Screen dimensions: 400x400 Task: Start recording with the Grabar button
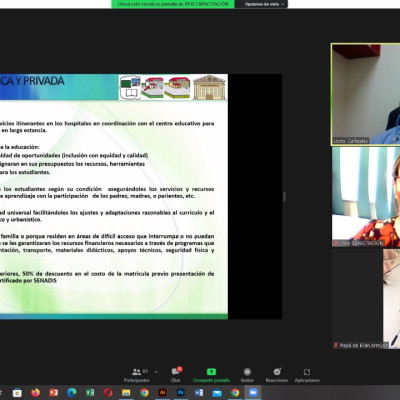point(247,375)
